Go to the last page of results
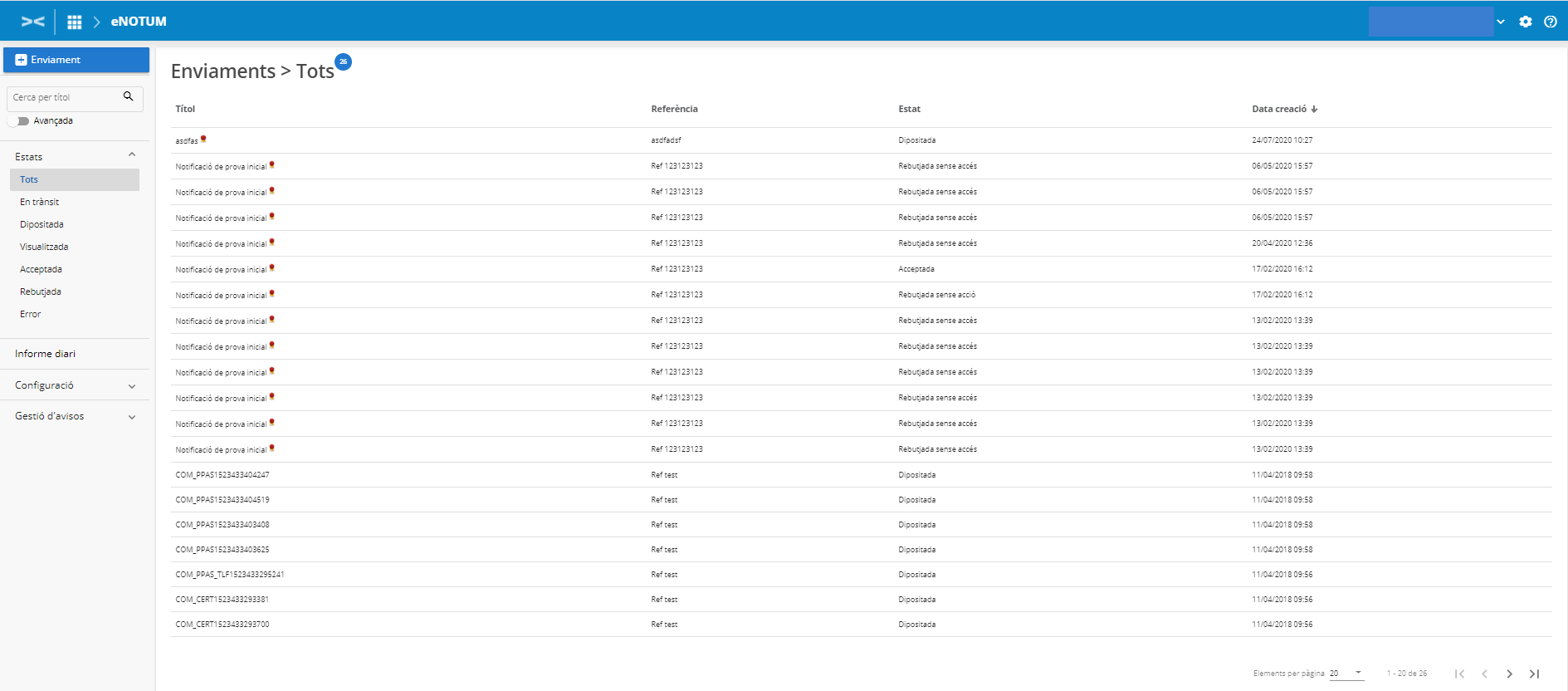Screen dimensions: 1568x691 [1535, 674]
